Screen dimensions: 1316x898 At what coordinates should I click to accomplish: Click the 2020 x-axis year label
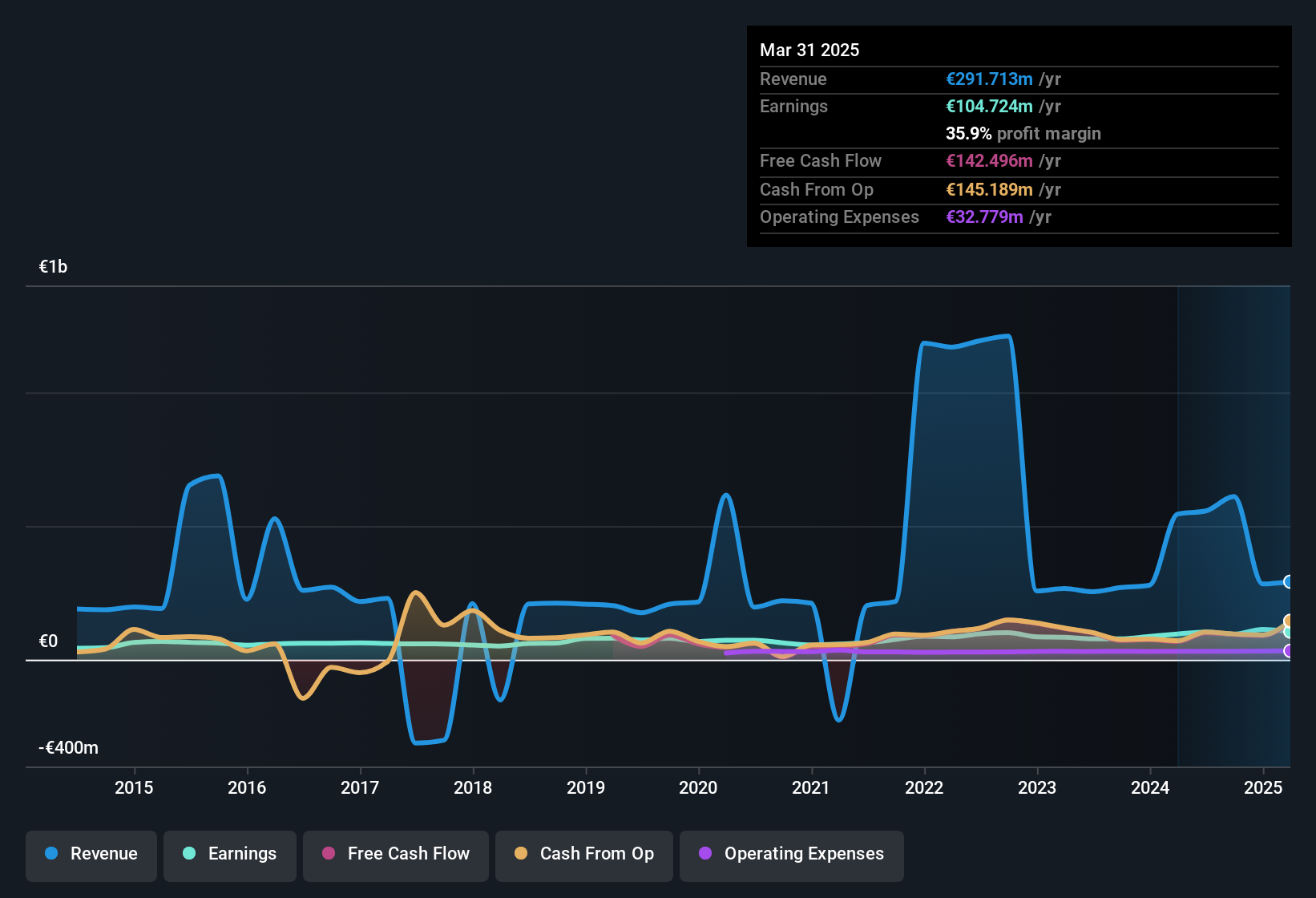698,787
